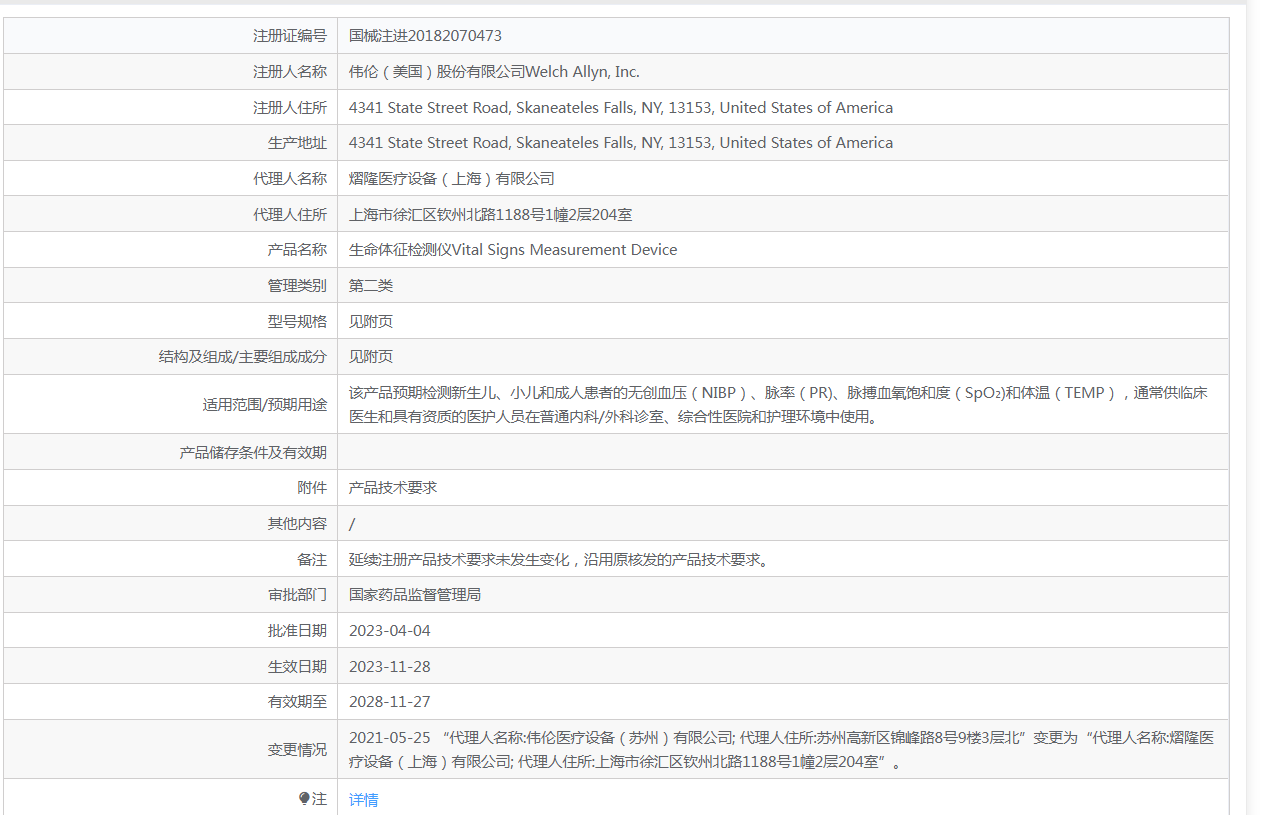Click the lightbulb icon beside 注
Screen dimensions: 1277x815
(x=304, y=799)
